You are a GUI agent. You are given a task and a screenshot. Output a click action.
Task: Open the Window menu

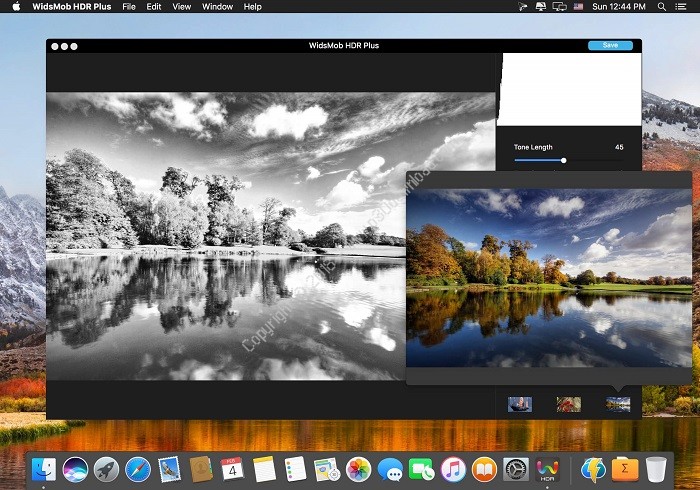pos(217,6)
